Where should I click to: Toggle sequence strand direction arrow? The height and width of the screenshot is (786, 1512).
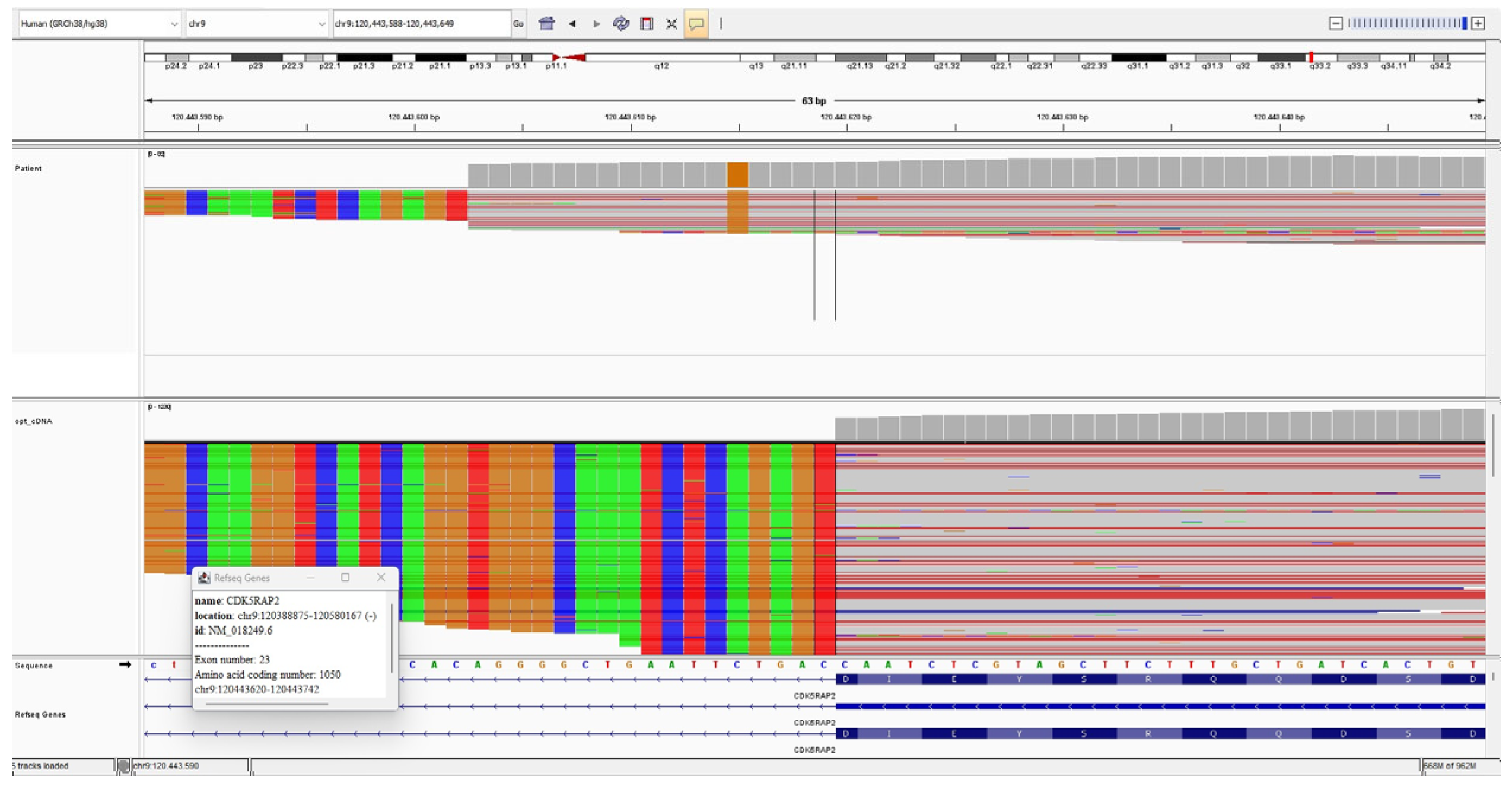coord(125,664)
